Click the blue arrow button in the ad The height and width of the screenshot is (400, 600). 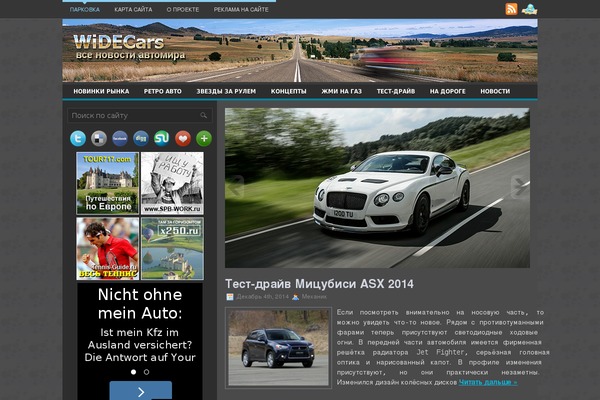[x=141, y=391]
